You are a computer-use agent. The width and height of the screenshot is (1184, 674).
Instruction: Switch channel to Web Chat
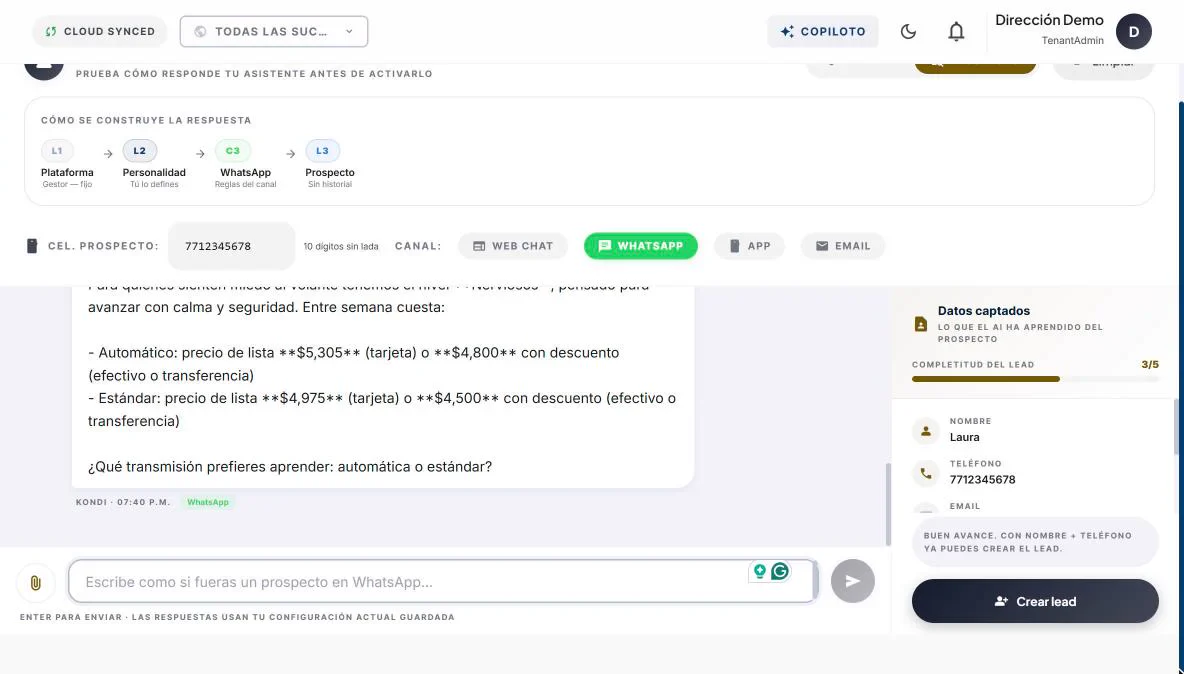coord(513,246)
